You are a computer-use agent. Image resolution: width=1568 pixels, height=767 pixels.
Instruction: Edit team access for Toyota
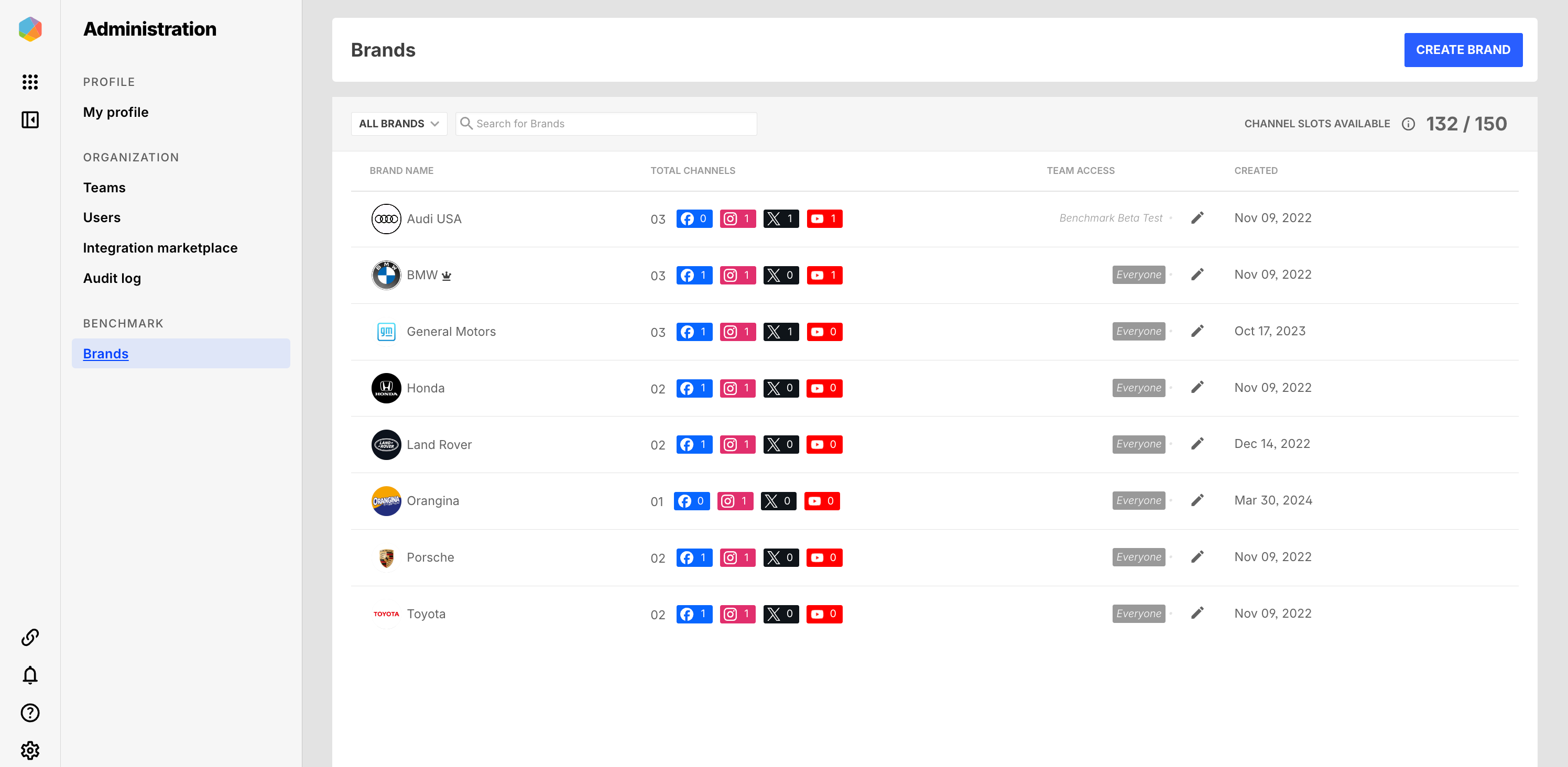(x=1197, y=613)
